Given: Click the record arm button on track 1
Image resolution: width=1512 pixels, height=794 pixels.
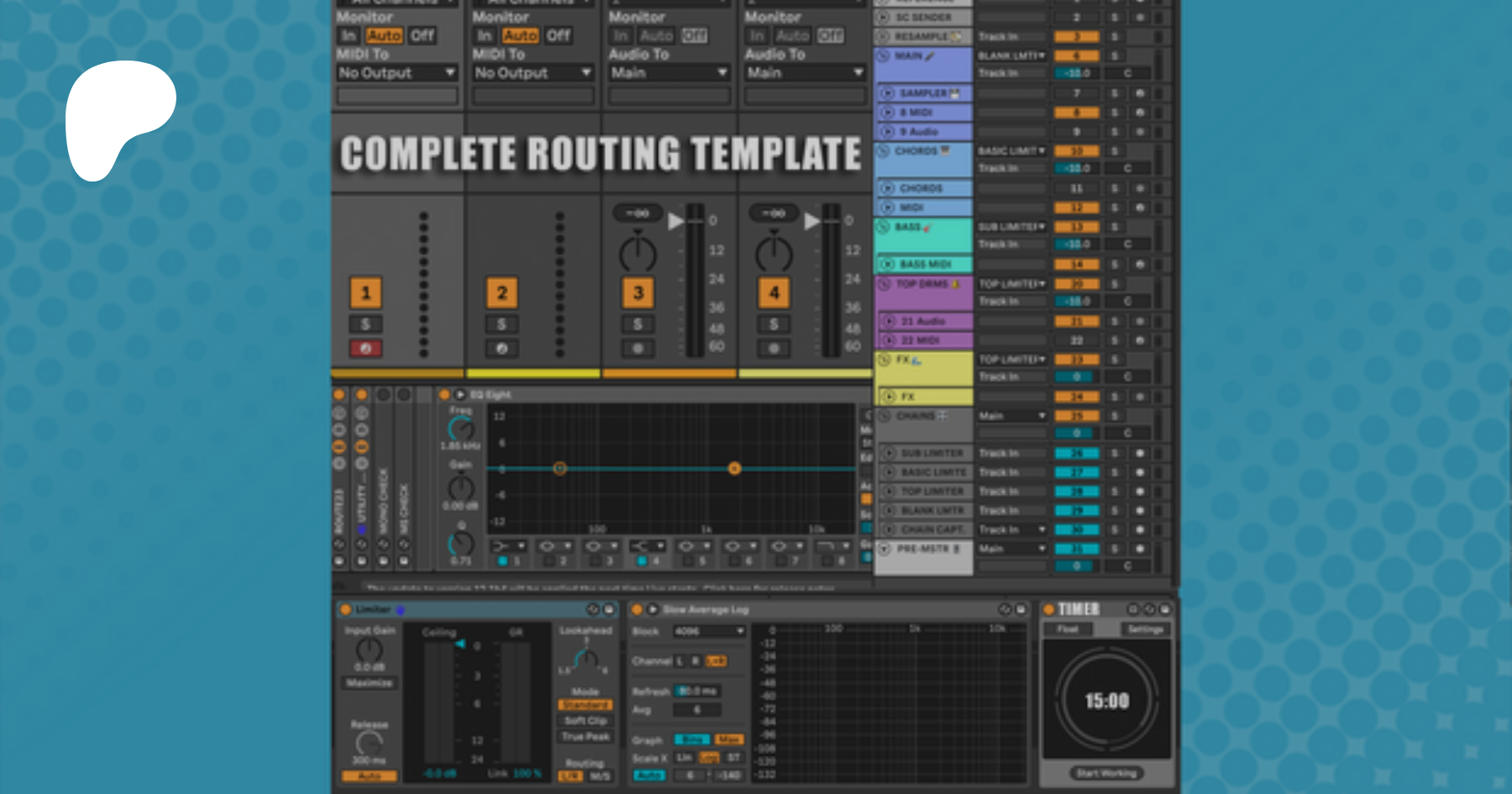Looking at the screenshot, I should (365, 348).
